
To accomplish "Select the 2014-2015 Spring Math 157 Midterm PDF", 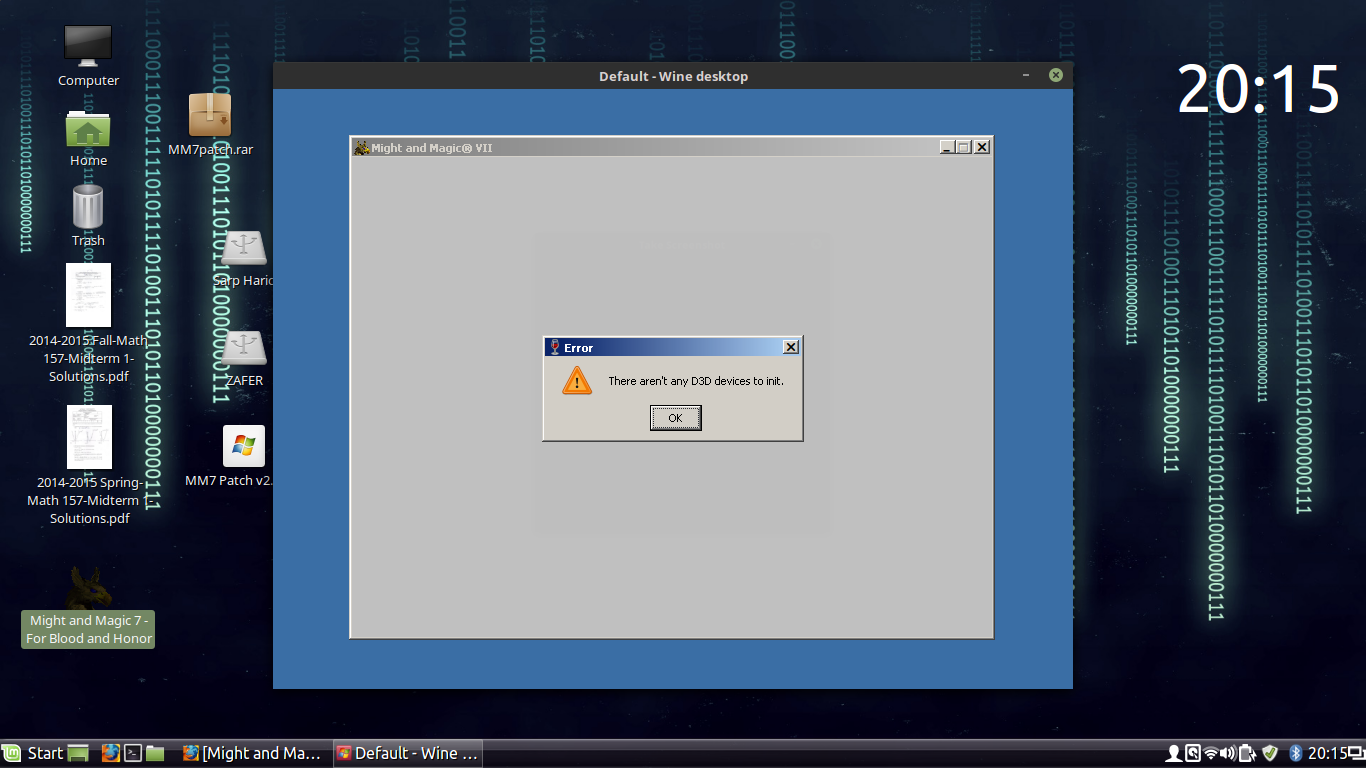I will click(88, 437).
